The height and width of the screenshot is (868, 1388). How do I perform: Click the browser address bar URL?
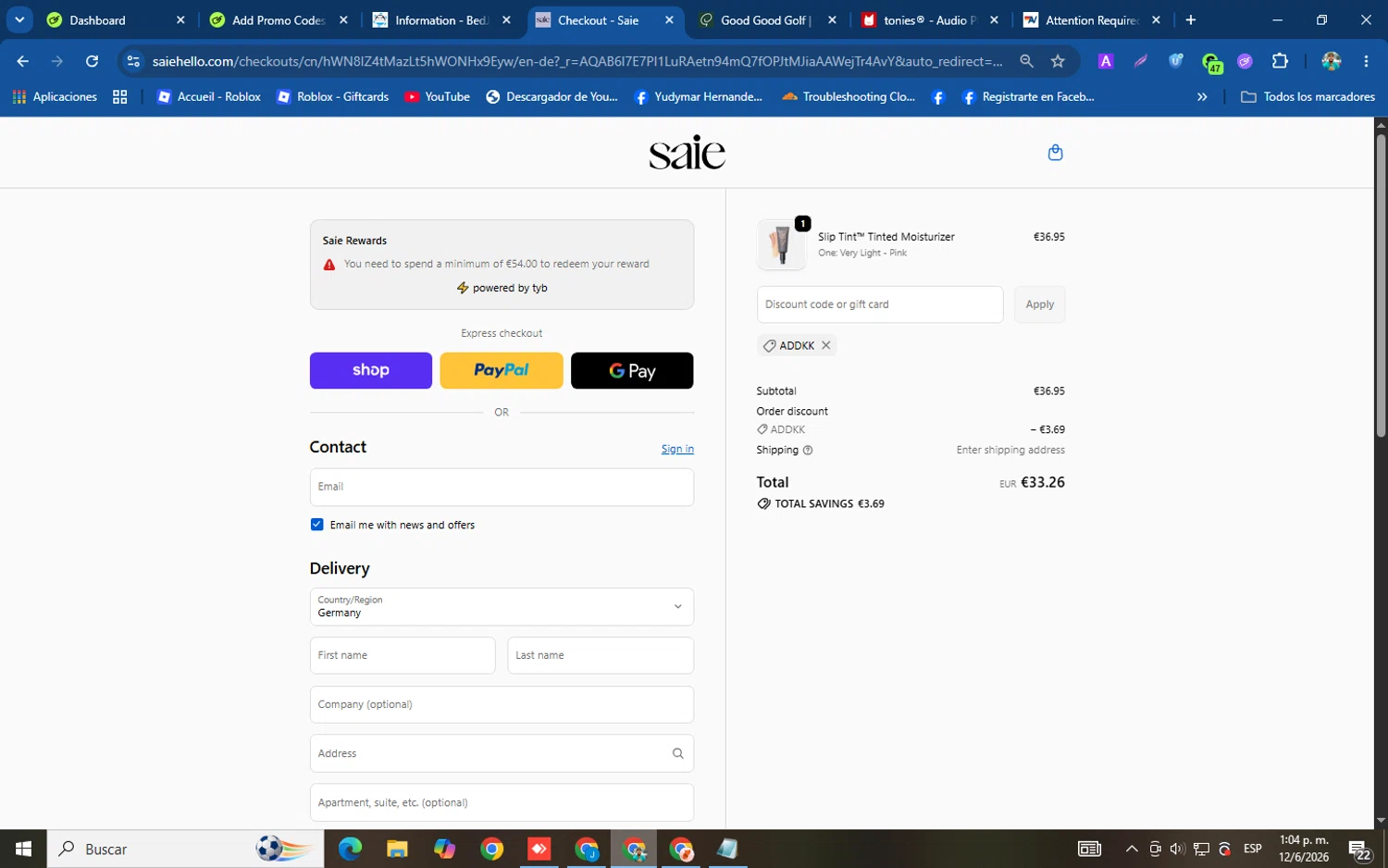pos(577,61)
